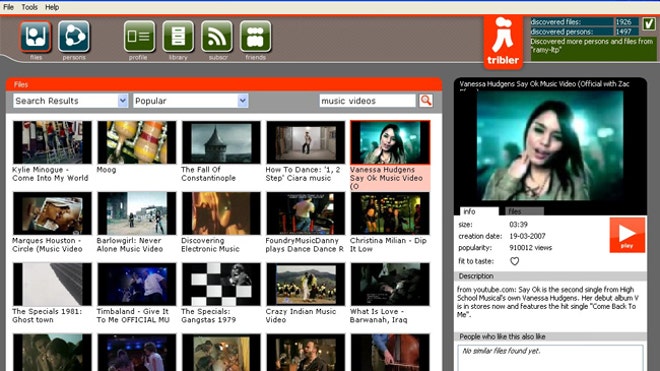Image resolution: width=660 pixels, height=371 pixels.
Task: Select Discovering Electronic Music thumbnail
Action: click(221, 214)
